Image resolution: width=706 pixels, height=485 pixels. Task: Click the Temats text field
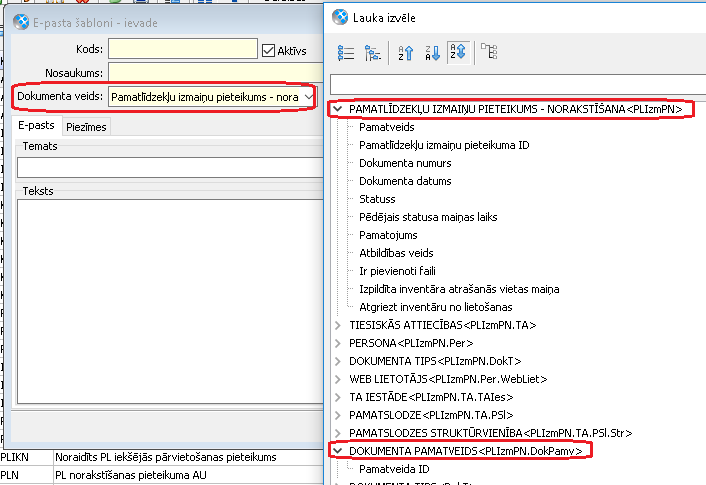170,168
